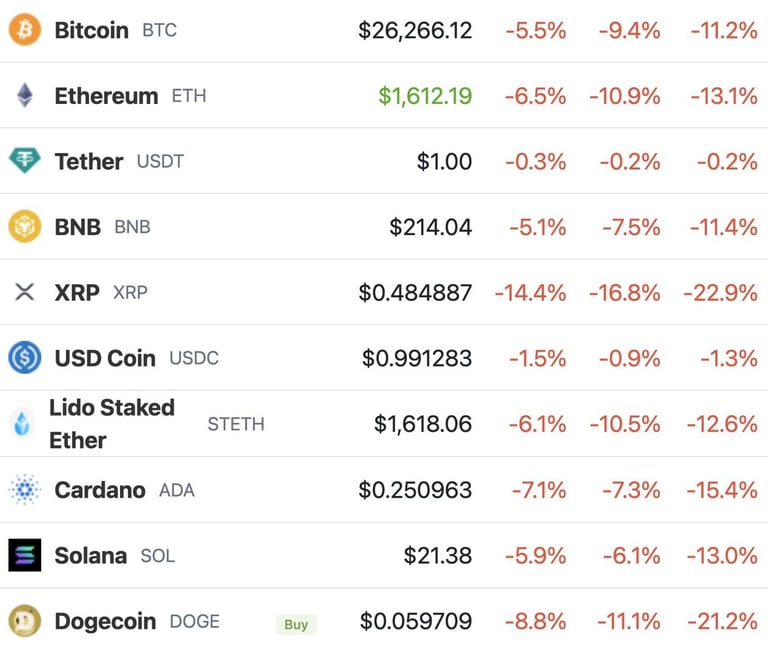Open the Lido Staked Ether name link
768x649 pixels.
111,423
